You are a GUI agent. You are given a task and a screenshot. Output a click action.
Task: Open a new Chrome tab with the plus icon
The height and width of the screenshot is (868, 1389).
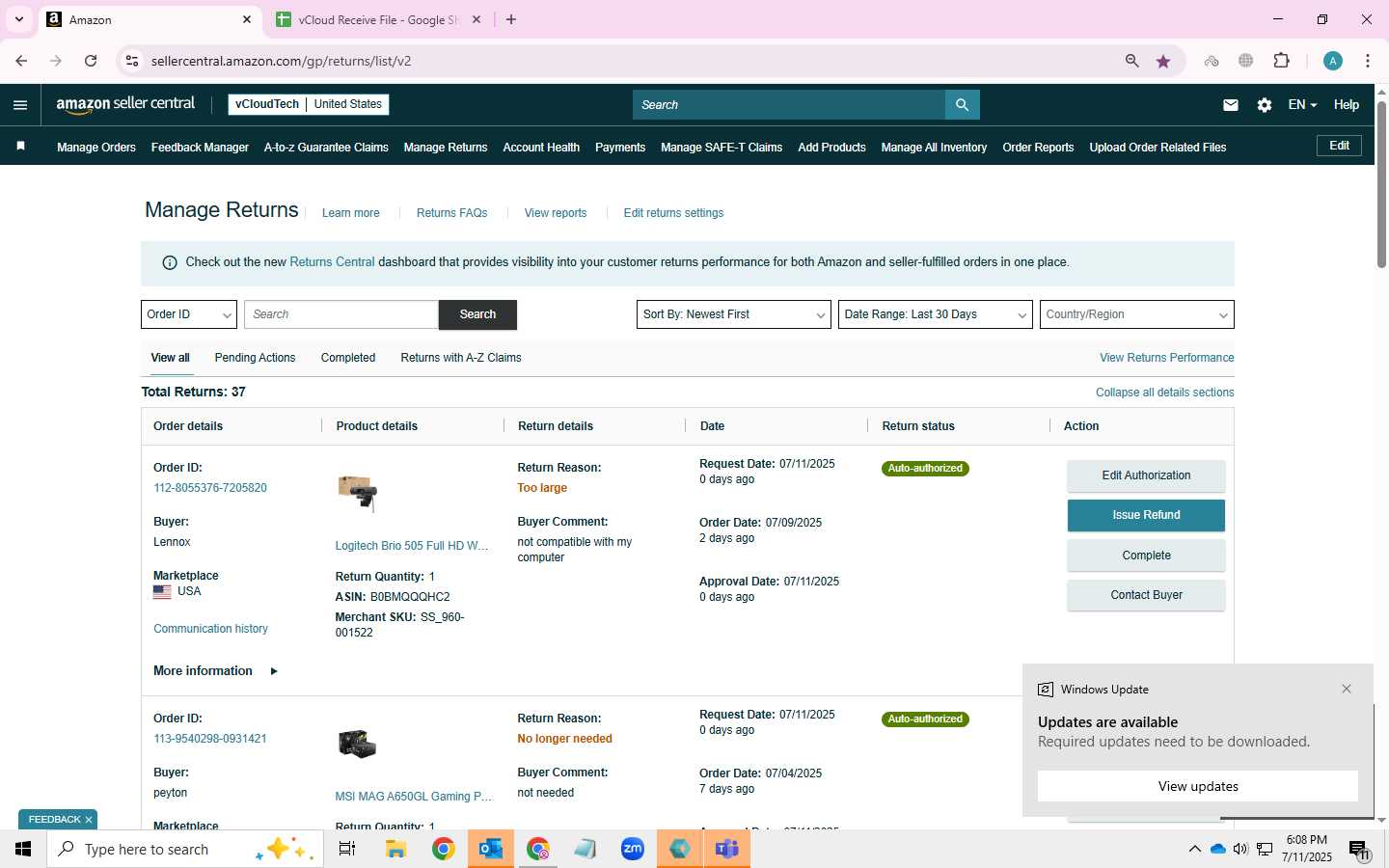click(511, 19)
